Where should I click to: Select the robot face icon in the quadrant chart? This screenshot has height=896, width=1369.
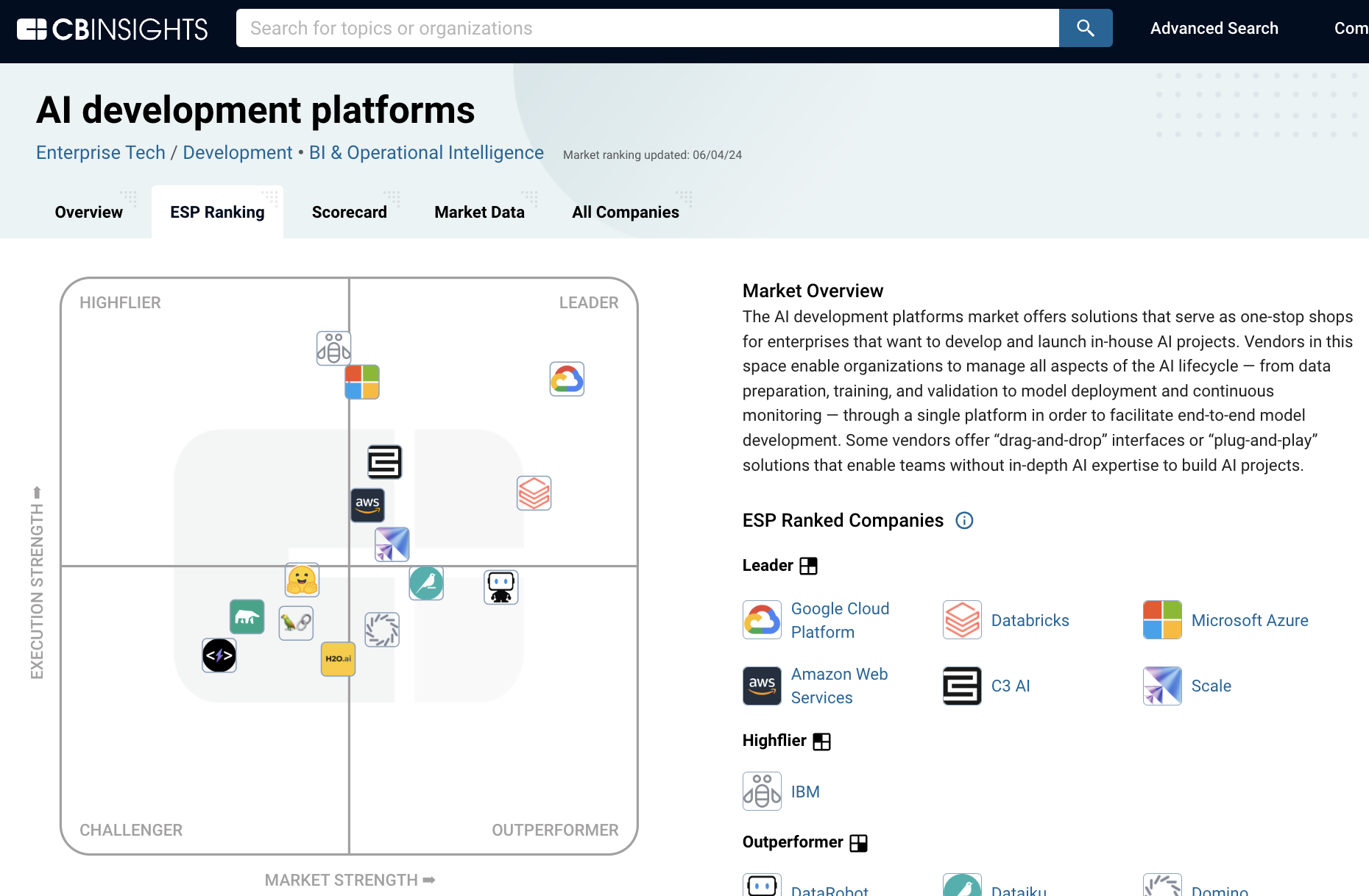(500, 587)
